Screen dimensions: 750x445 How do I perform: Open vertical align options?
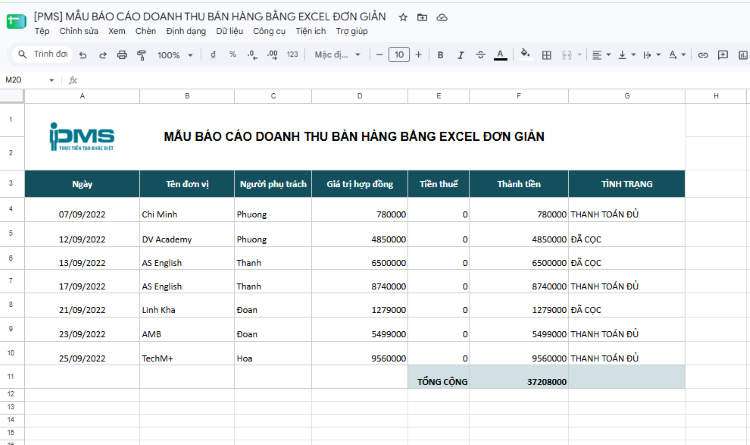[626, 55]
